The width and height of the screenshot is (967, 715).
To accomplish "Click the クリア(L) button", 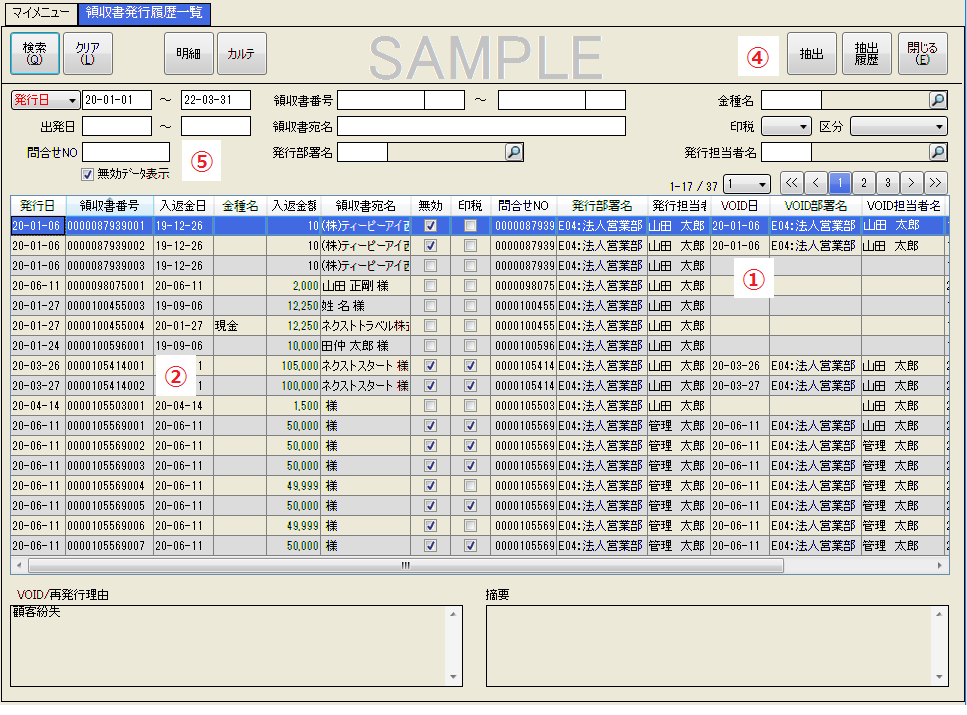I will click(x=88, y=54).
